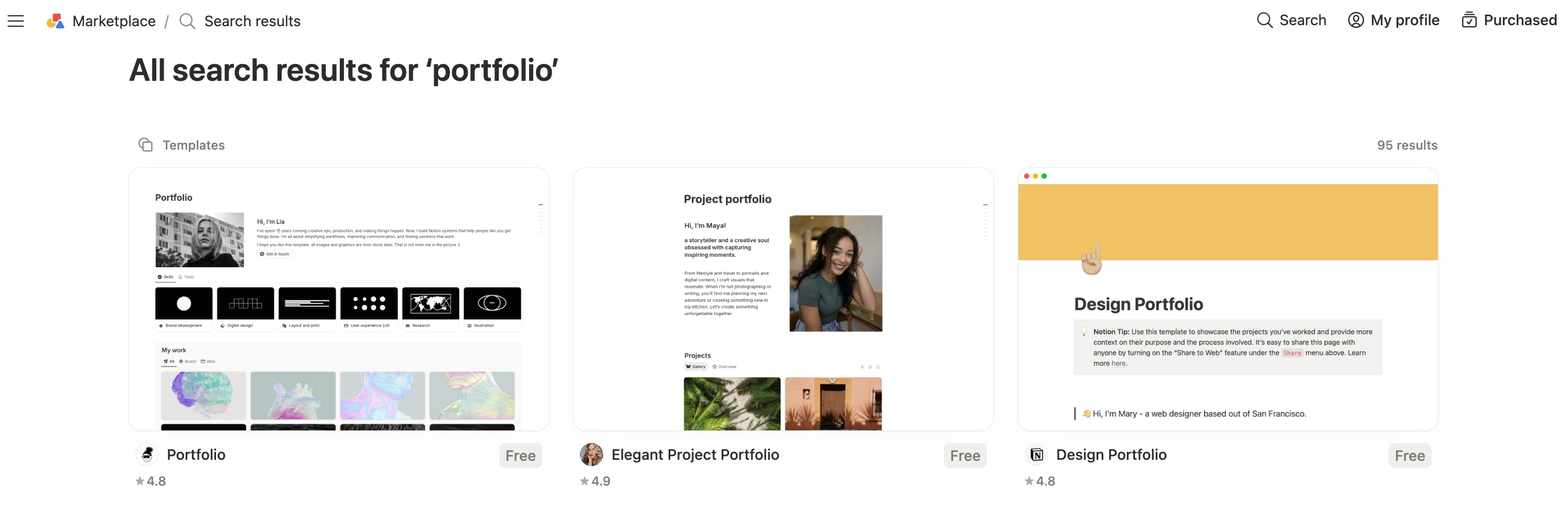The width and height of the screenshot is (1568, 506).
Task: Click Elegant Project Portfolio creator avatar
Action: click(x=591, y=455)
